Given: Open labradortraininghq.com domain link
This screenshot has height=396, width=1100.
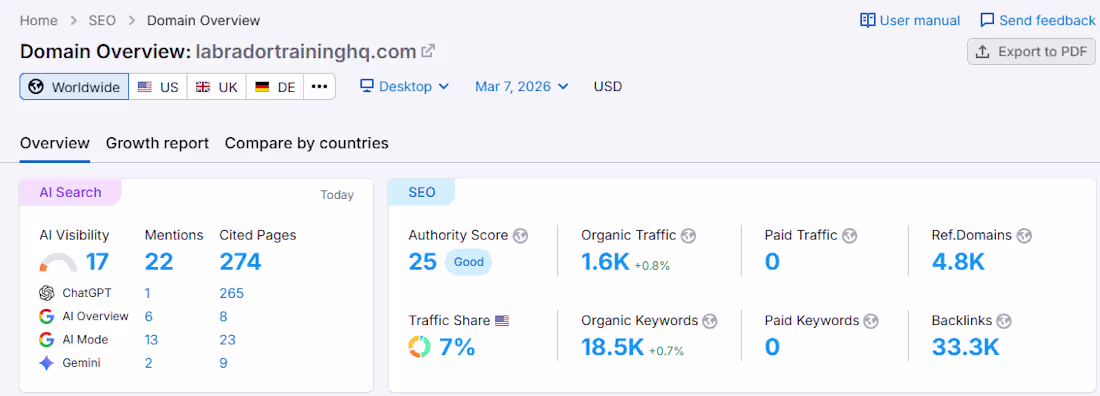Looking at the screenshot, I should click(x=306, y=52).
